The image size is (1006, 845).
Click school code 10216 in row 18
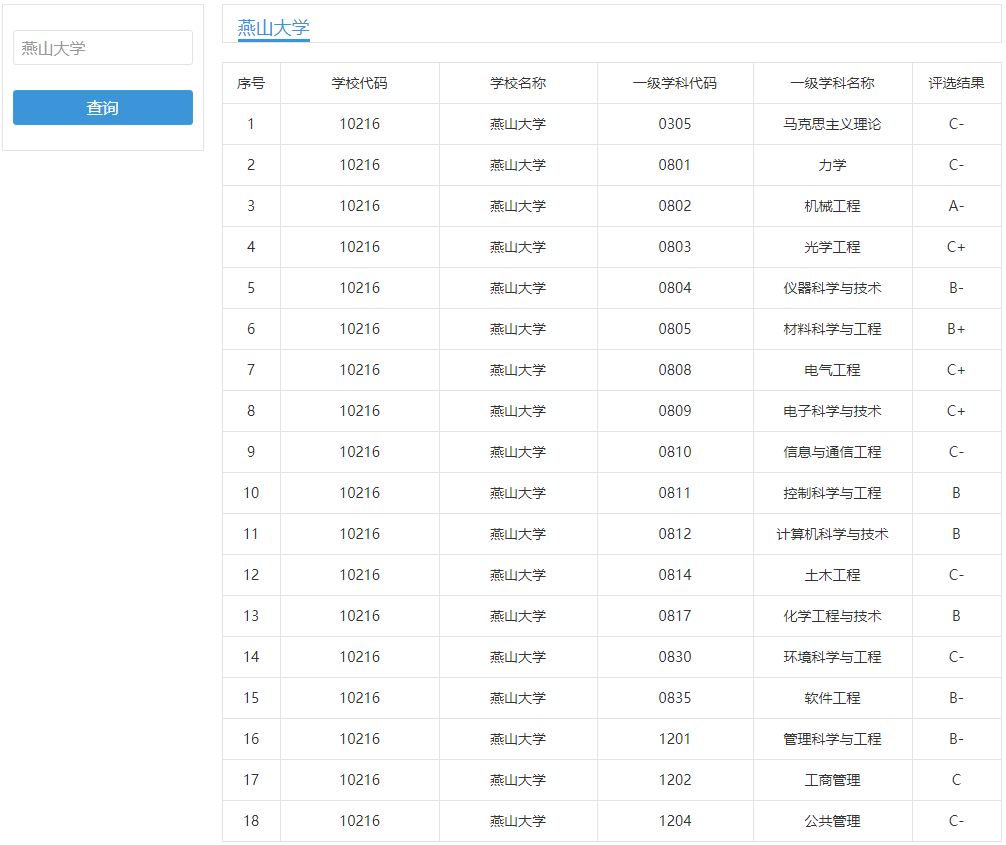359,822
